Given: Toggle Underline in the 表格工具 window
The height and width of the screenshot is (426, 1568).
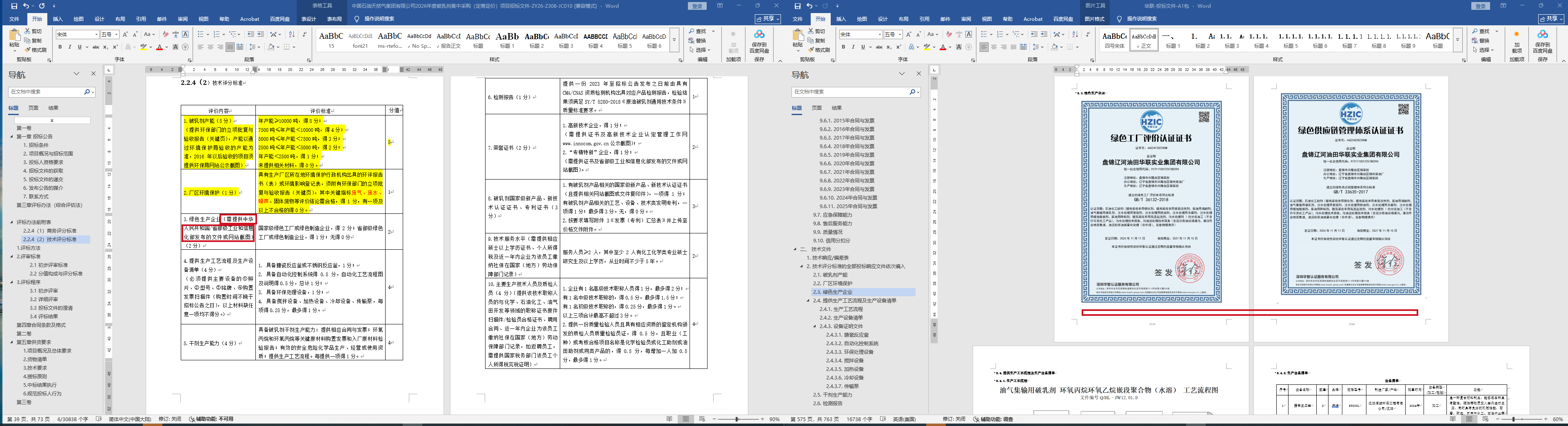Looking at the screenshot, I should click(x=79, y=47).
